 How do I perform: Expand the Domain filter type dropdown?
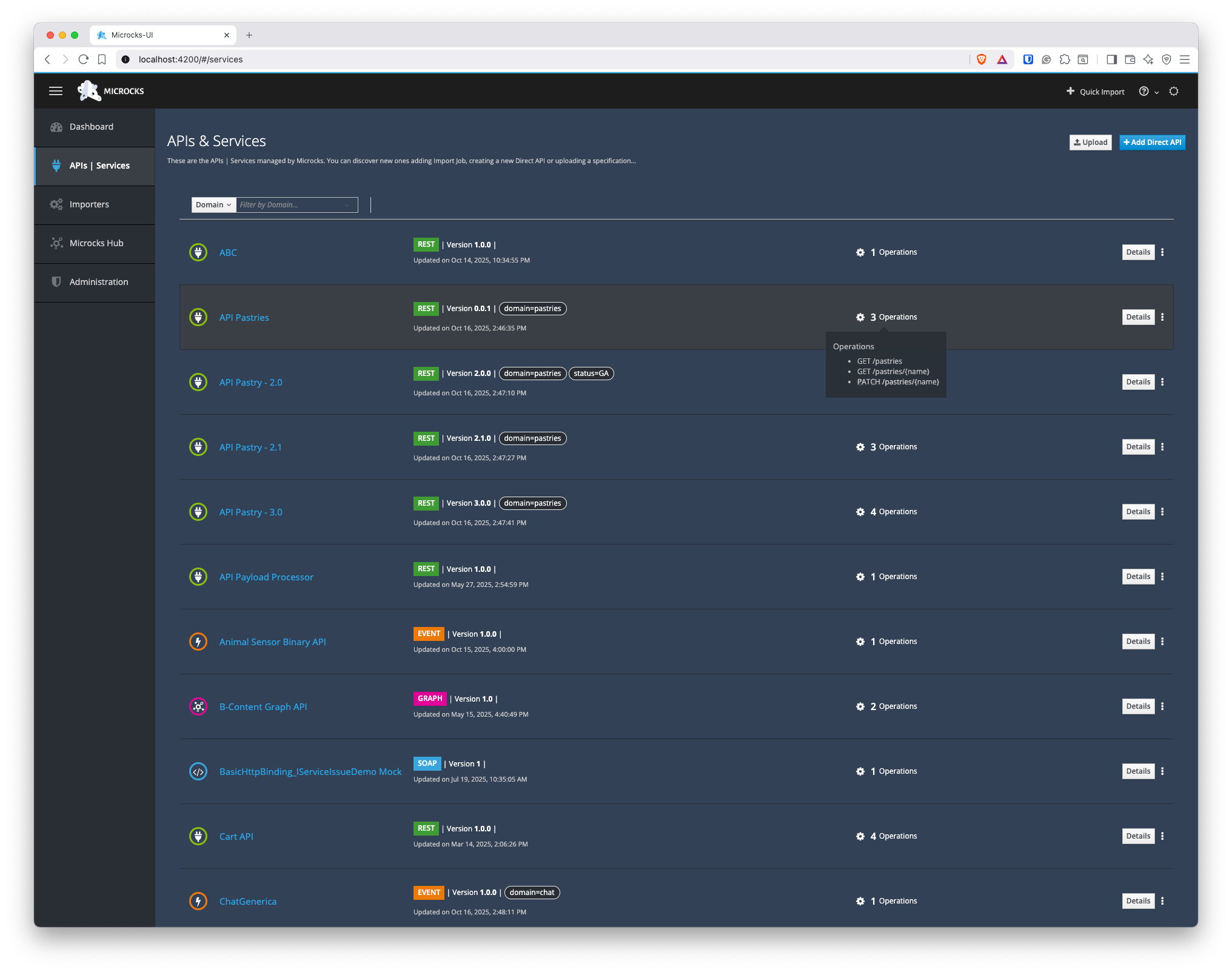click(213, 205)
